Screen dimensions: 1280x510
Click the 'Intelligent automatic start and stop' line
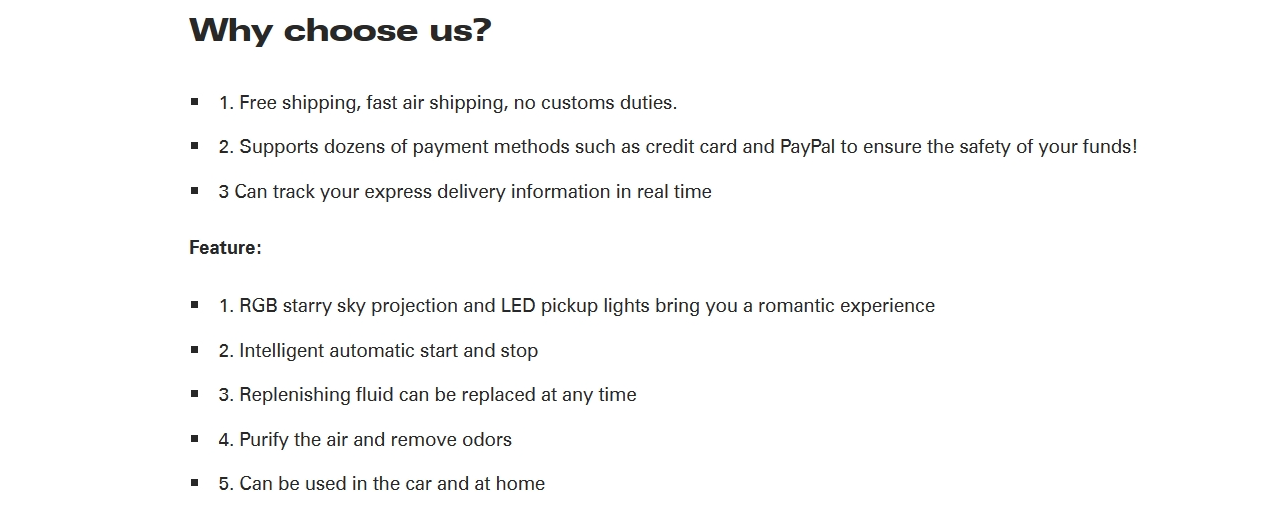(378, 351)
